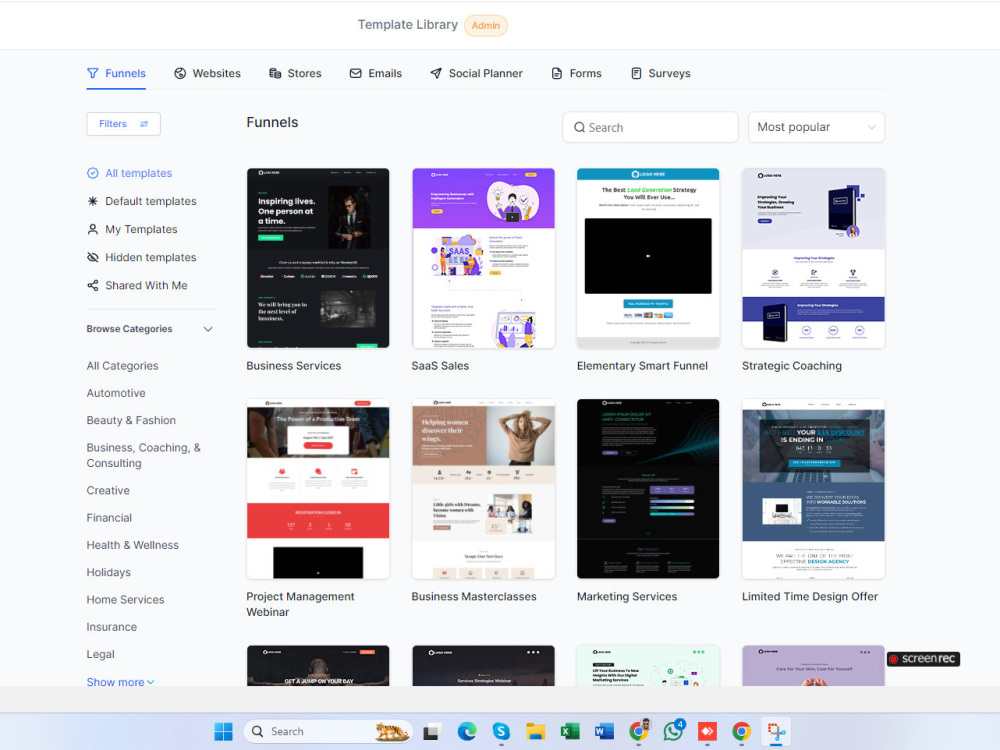
Task: Open Elementary Smart Funnel thumbnail
Action: coord(648,258)
